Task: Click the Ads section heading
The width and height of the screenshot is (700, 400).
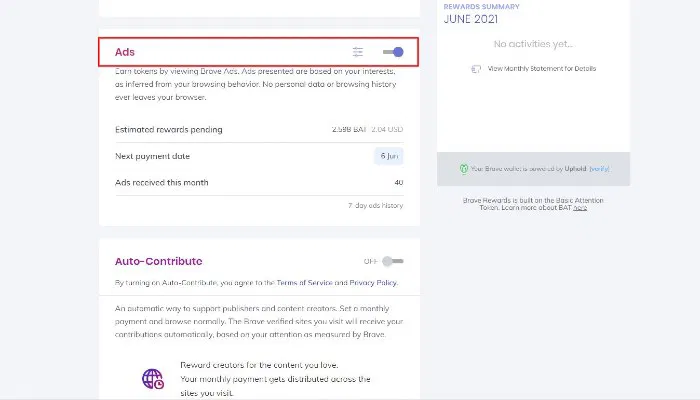Action: pyautogui.click(x=125, y=52)
